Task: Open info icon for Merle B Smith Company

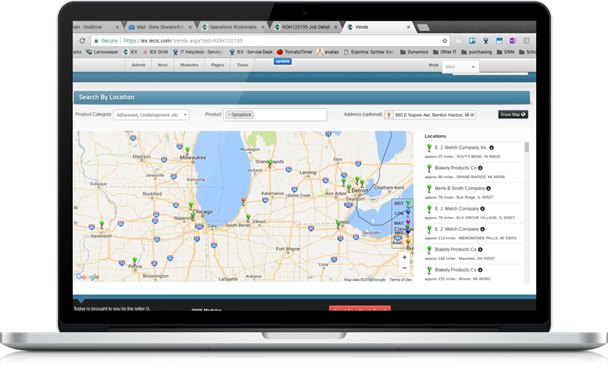Action: (x=489, y=188)
